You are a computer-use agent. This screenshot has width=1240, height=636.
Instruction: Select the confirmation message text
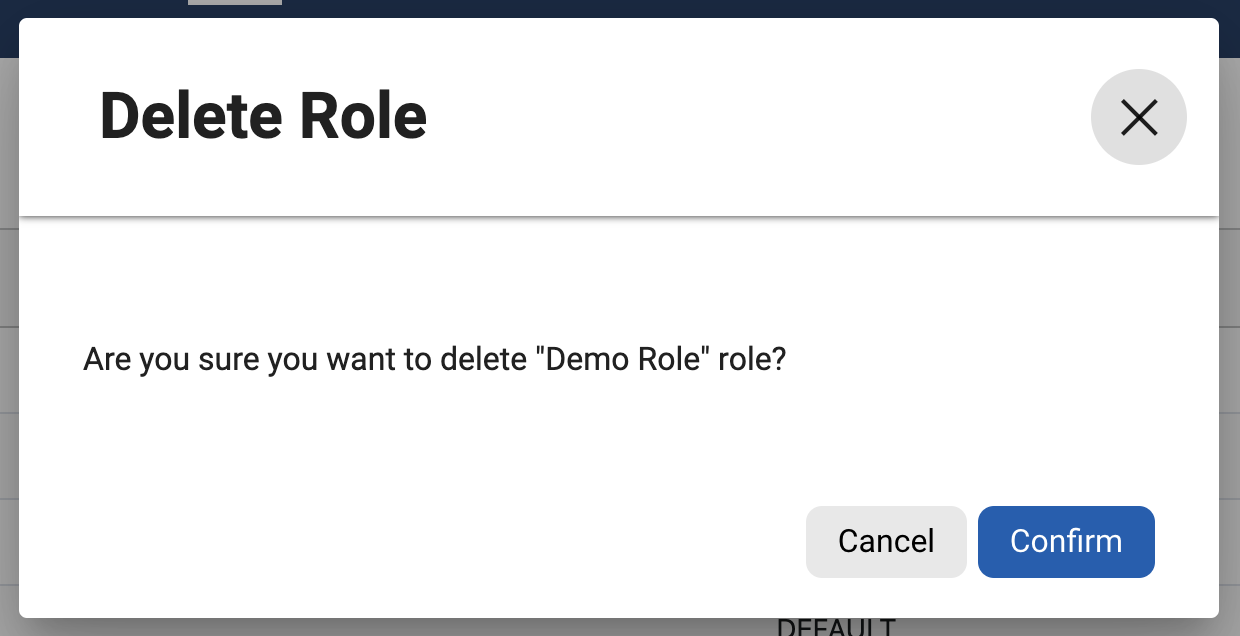click(x=433, y=359)
